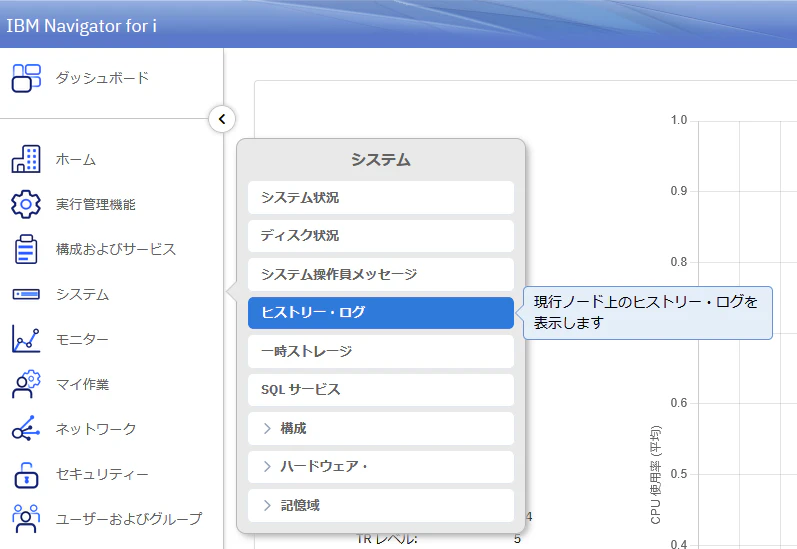Click the マイ作業 person-gear icon
The width and height of the screenshot is (797, 549).
pos(26,384)
